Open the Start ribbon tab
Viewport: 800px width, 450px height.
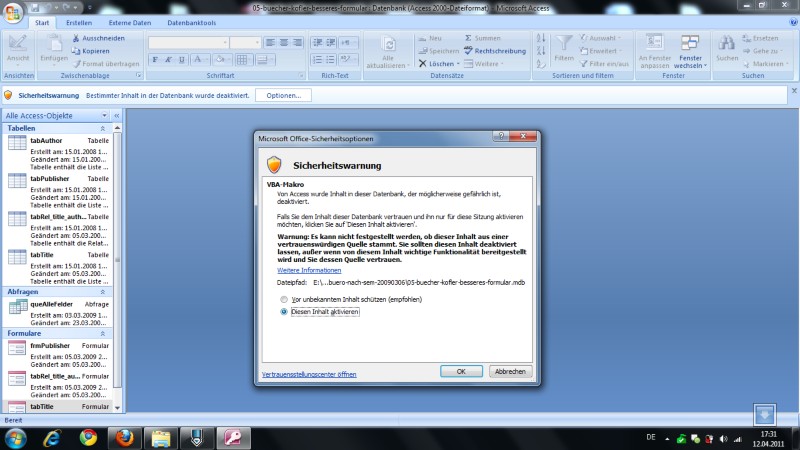point(42,23)
